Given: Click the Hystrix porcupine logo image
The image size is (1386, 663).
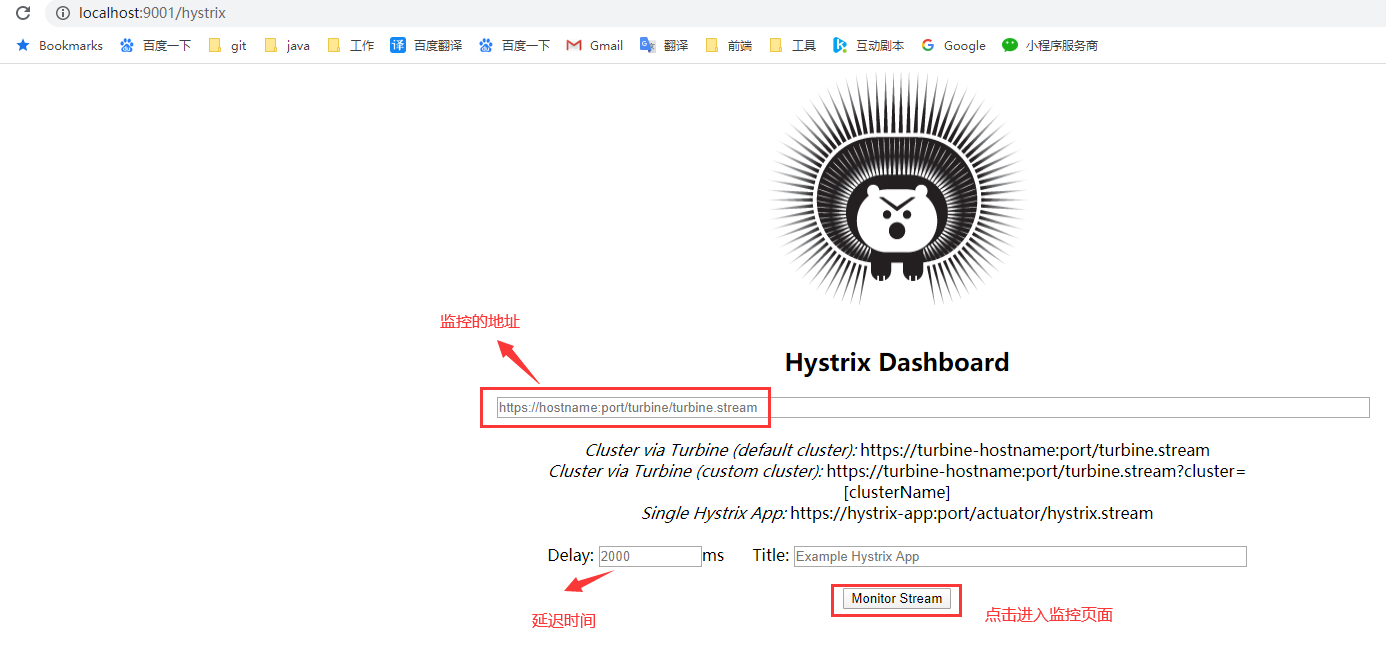Looking at the screenshot, I should point(897,189).
